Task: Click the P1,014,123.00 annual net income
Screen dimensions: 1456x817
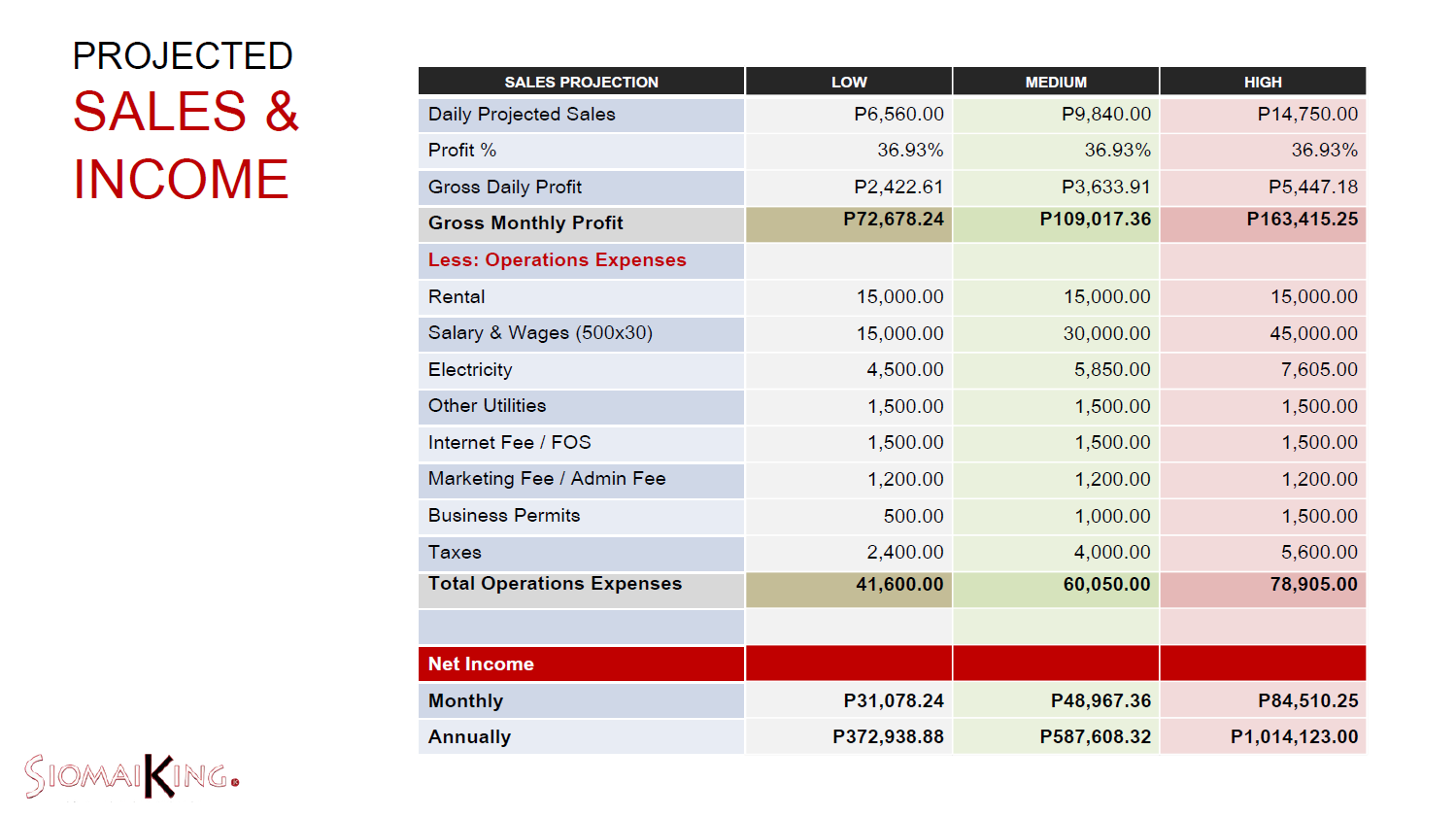Action: [1294, 737]
